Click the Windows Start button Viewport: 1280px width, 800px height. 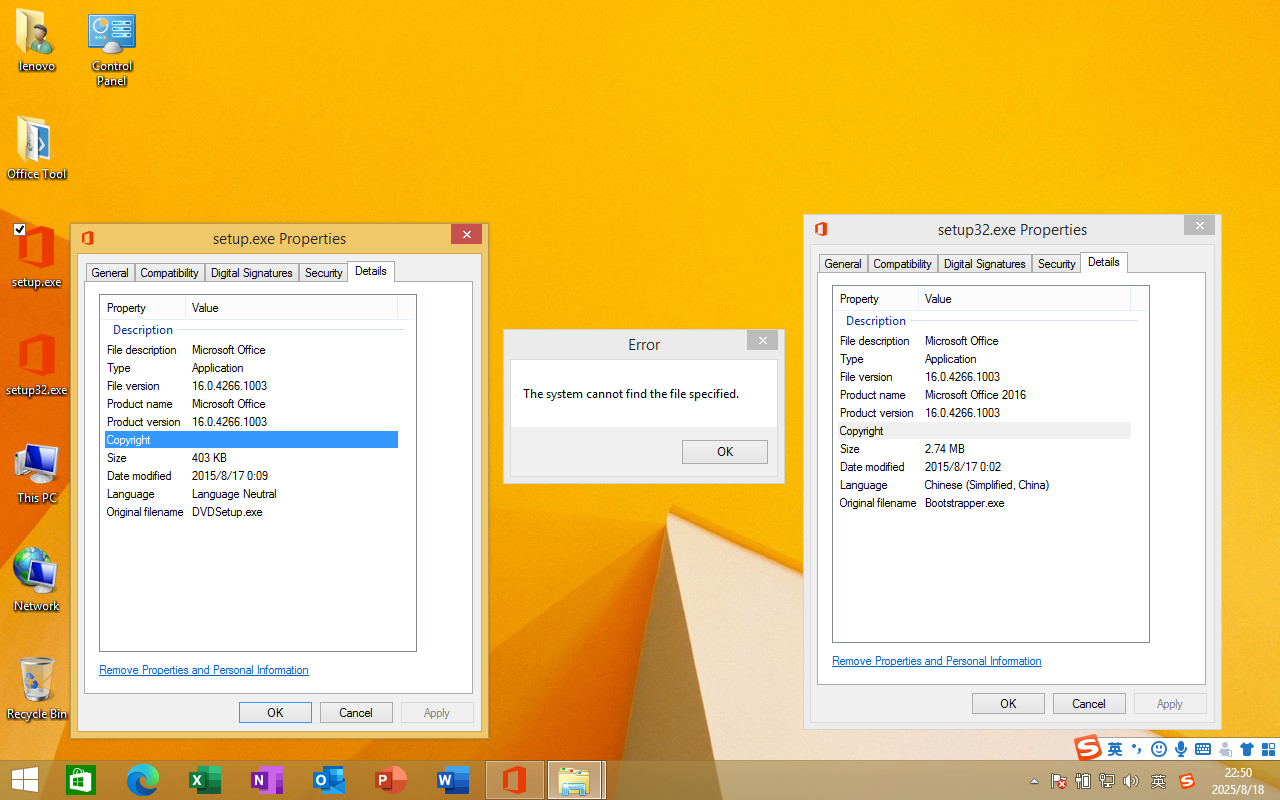(25, 780)
